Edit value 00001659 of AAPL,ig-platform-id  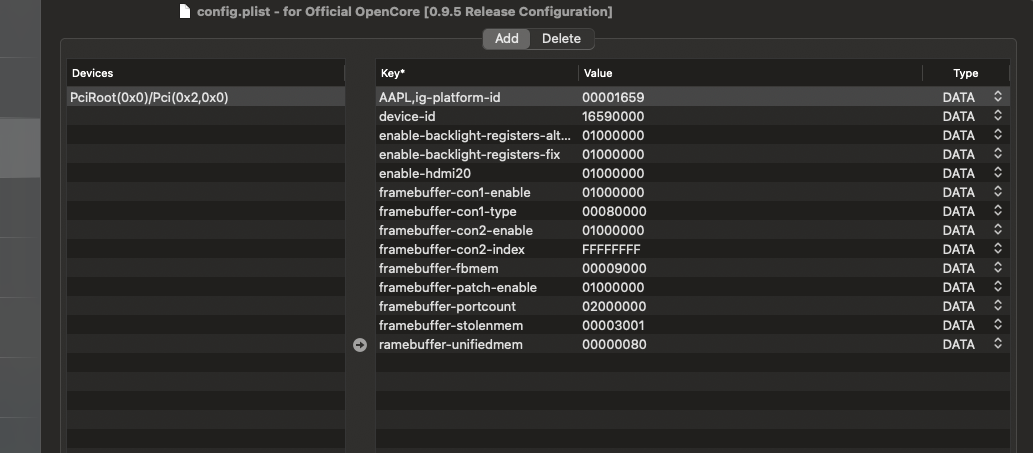pos(613,98)
